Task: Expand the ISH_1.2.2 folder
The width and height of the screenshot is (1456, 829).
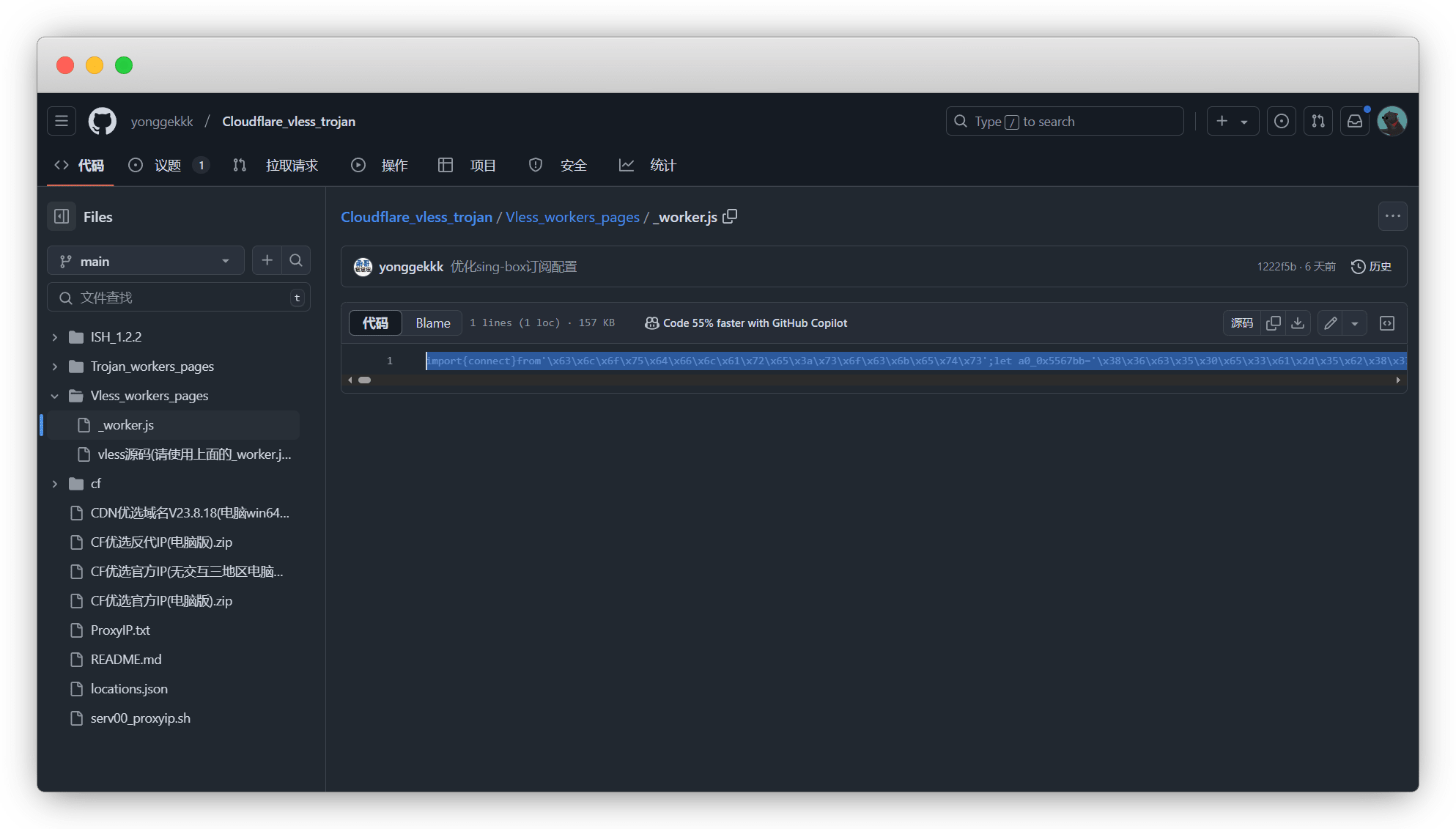Action: [x=55, y=337]
